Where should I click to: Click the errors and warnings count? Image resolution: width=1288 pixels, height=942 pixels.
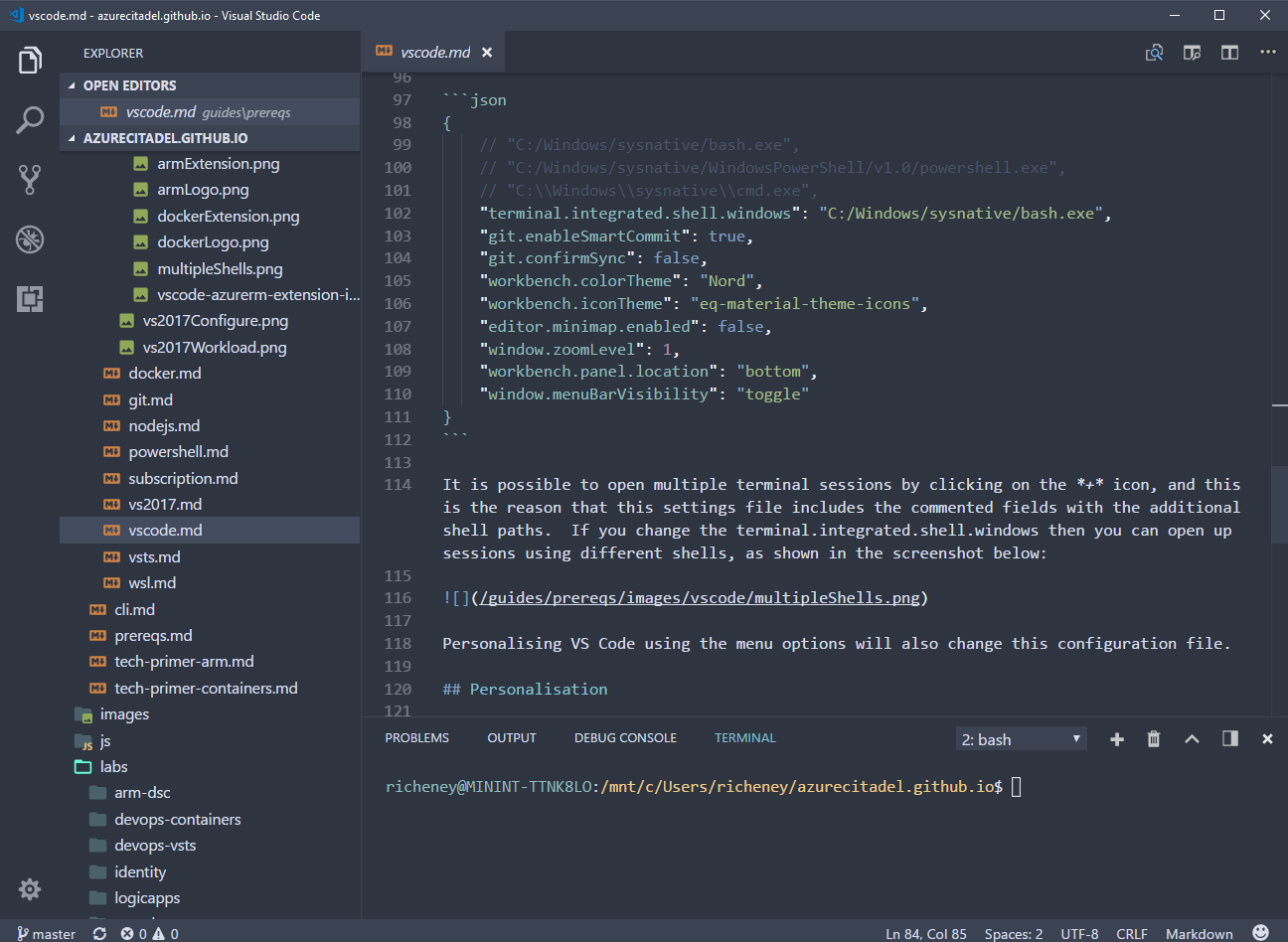(150, 933)
